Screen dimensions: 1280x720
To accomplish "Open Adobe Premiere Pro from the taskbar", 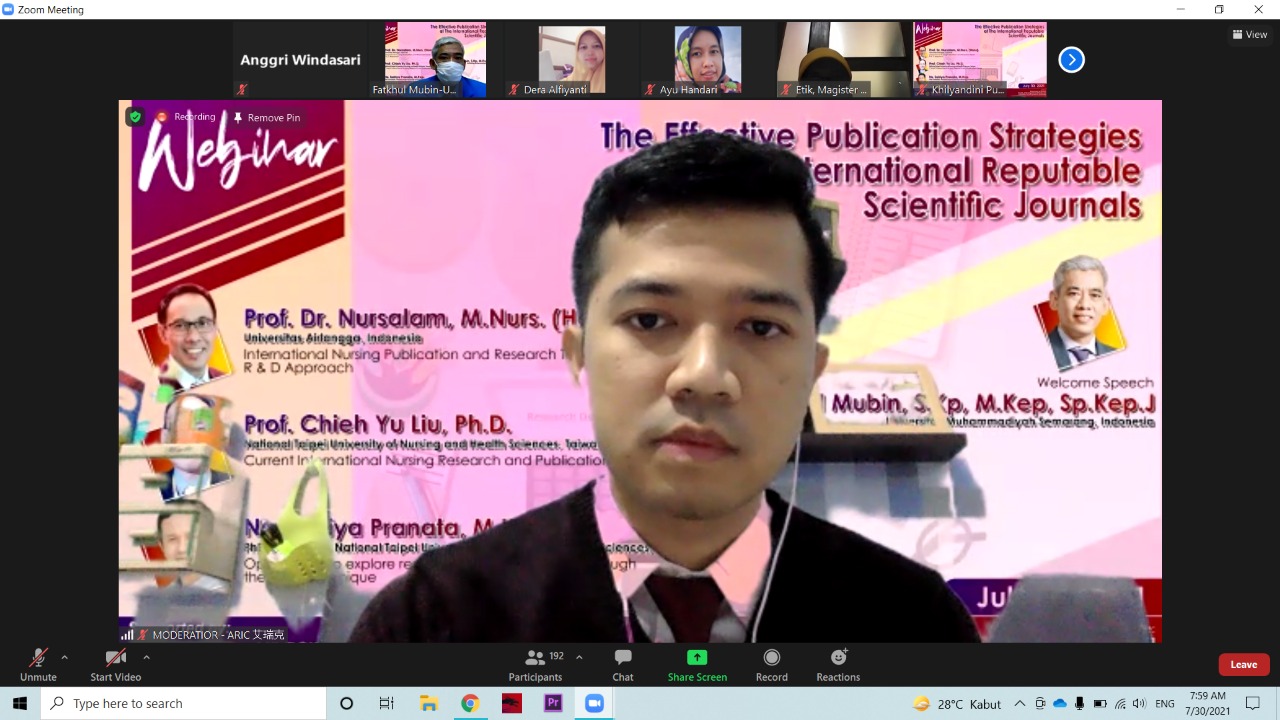I will 553,703.
